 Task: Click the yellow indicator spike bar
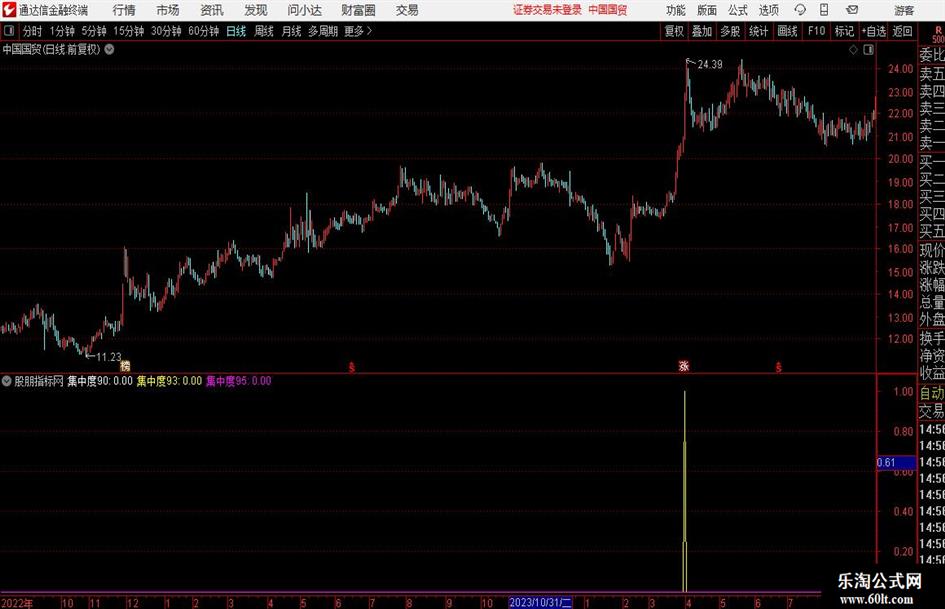coord(685,491)
